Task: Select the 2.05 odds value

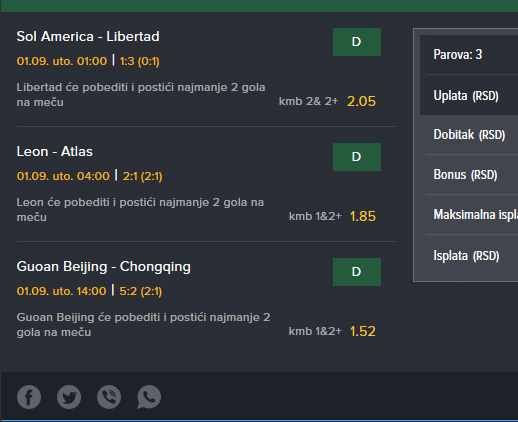Action: click(361, 101)
